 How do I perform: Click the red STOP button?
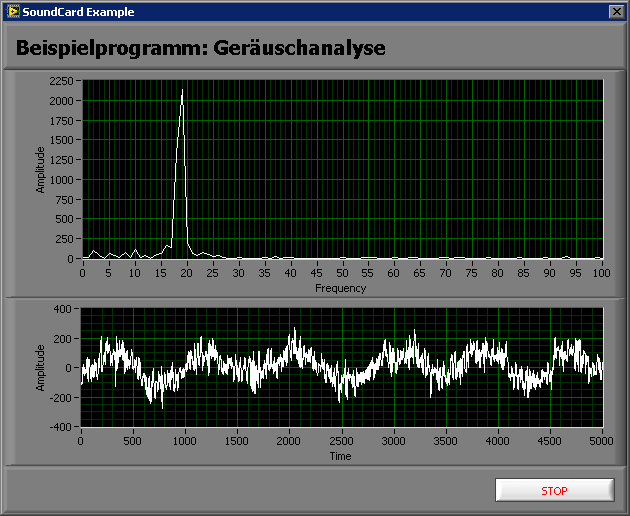point(554,490)
